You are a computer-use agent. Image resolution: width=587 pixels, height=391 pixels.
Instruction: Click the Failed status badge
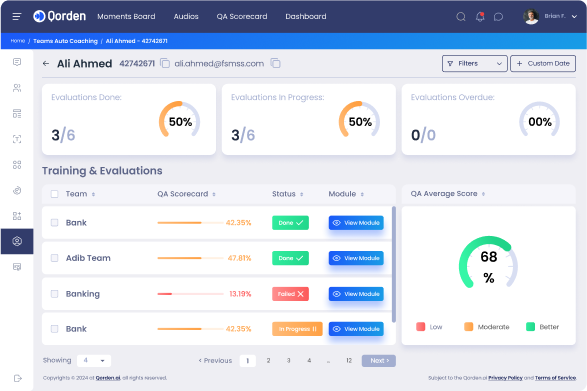click(x=290, y=294)
